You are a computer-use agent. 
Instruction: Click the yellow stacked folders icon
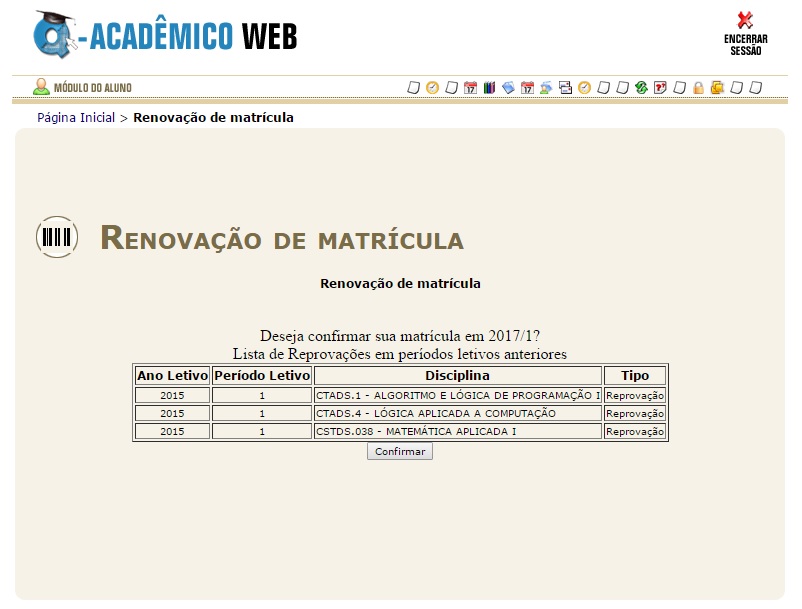[x=717, y=88]
